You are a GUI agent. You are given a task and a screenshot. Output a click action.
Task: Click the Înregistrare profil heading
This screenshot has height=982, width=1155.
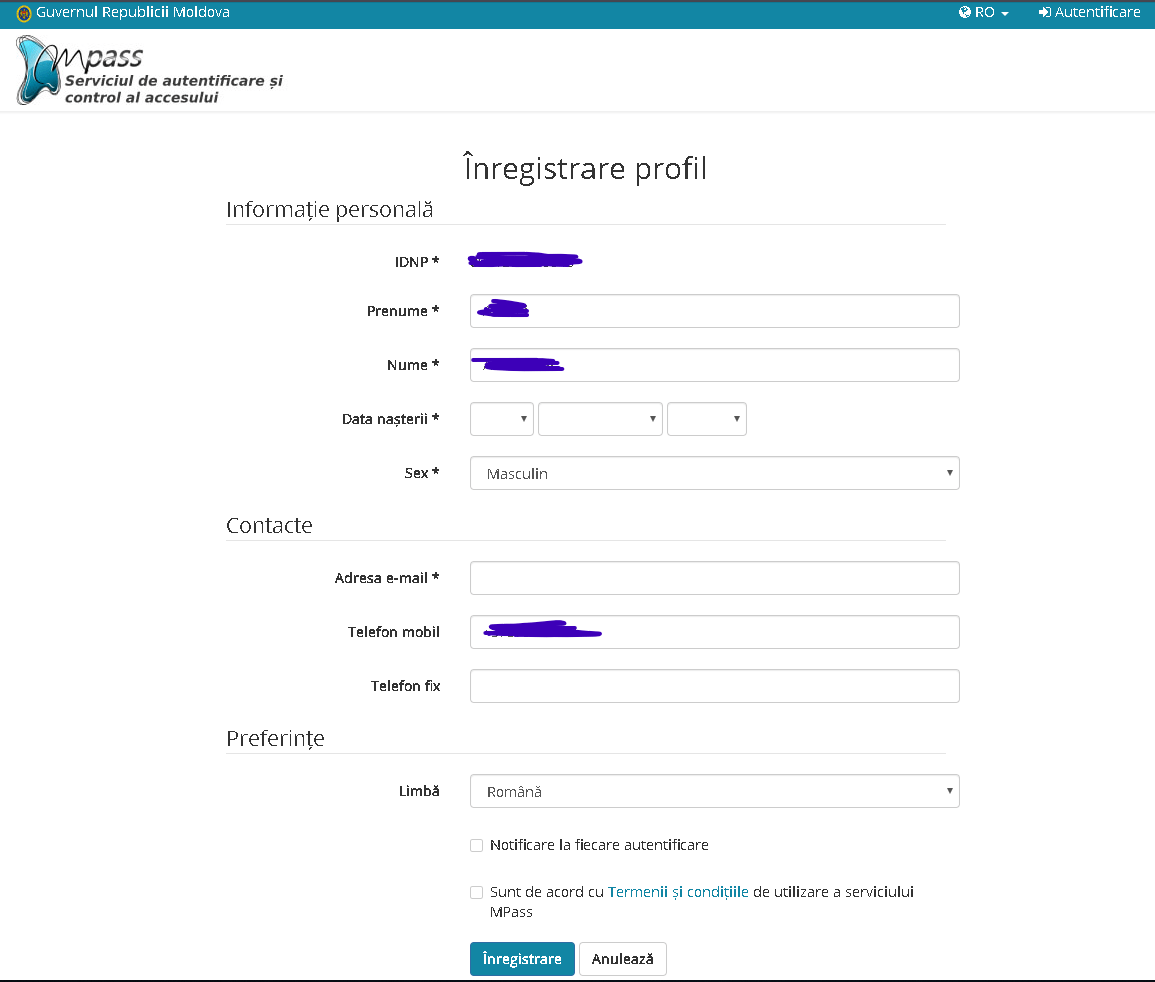pos(586,168)
